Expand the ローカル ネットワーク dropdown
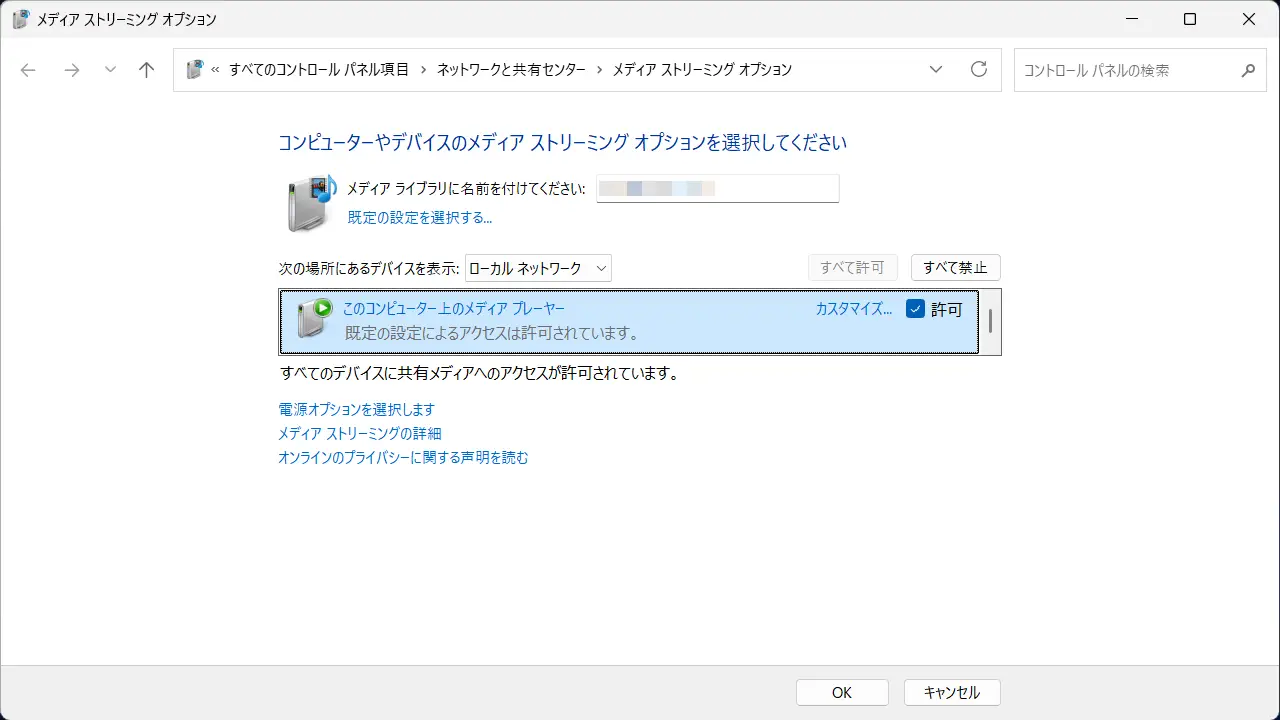1280x720 pixels. coord(538,268)
